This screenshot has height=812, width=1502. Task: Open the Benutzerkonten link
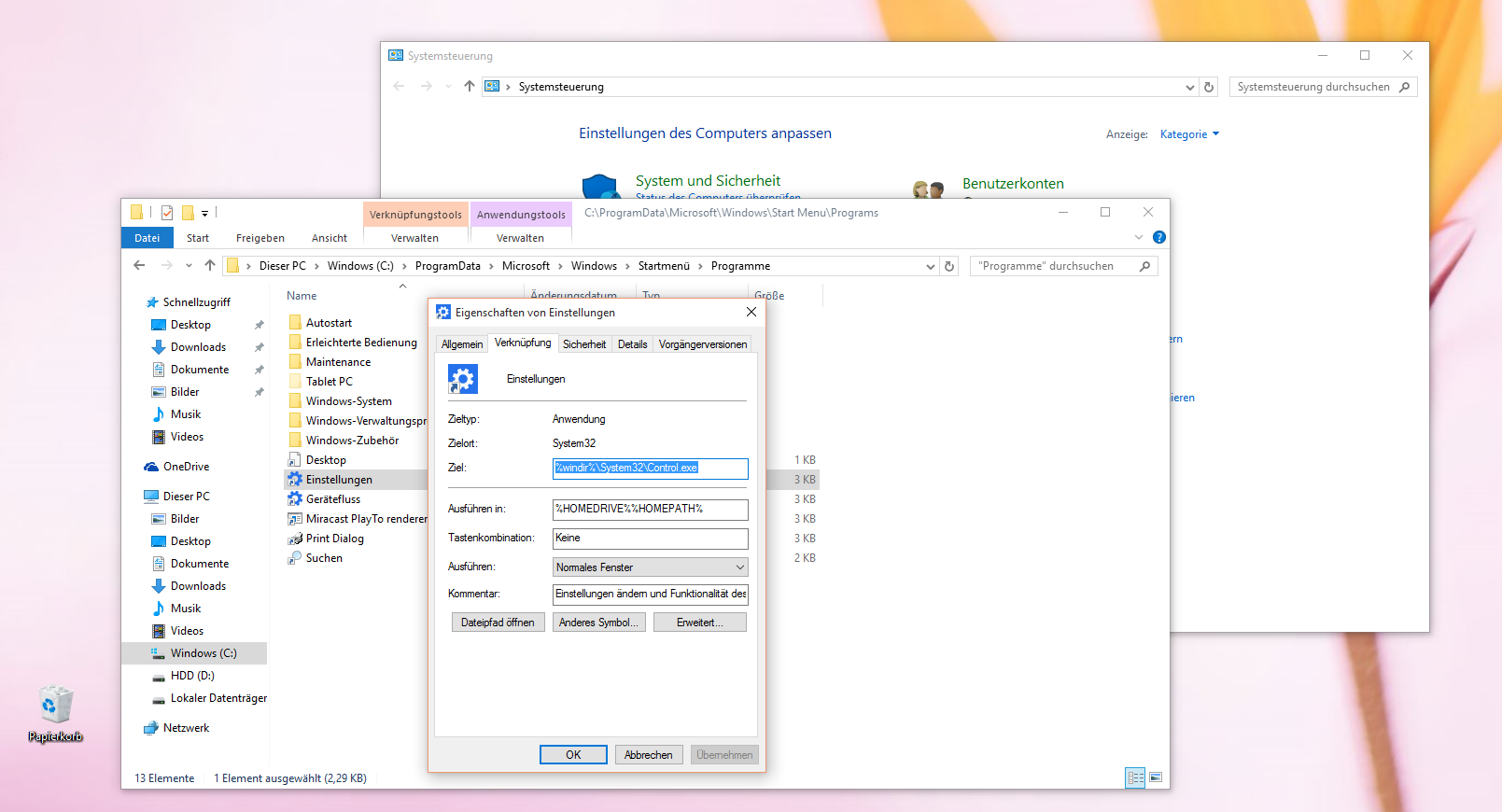click(1013, 184)
